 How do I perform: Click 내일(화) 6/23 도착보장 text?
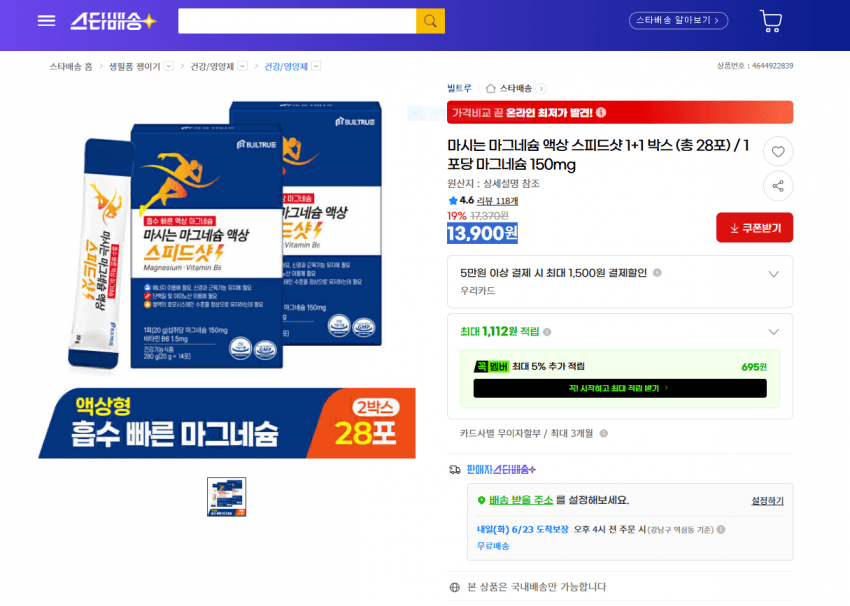coord(523,529)
